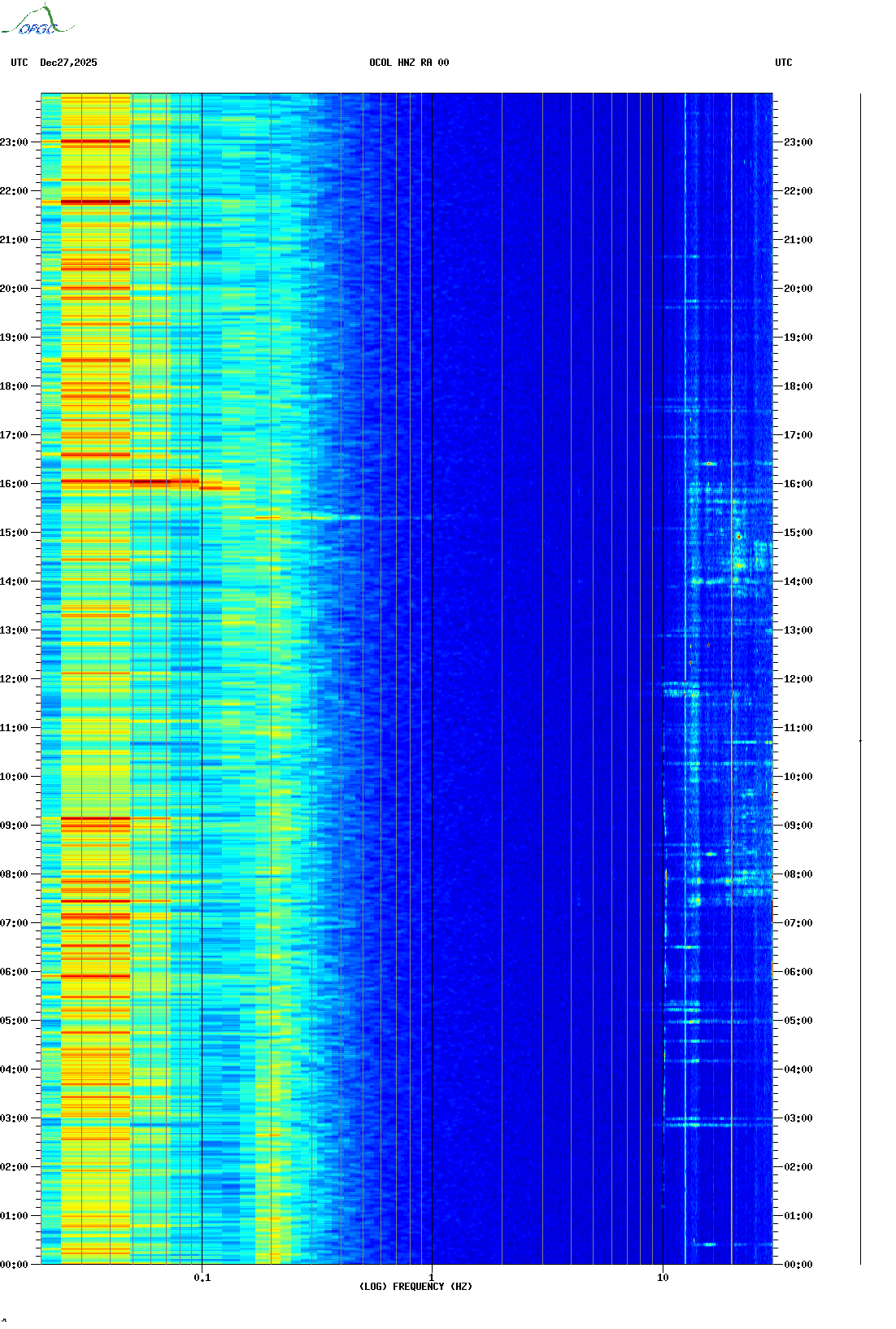896x1329 pixels.
Task: Click 01:00 on the left time axis
Action: (14, 1216)
